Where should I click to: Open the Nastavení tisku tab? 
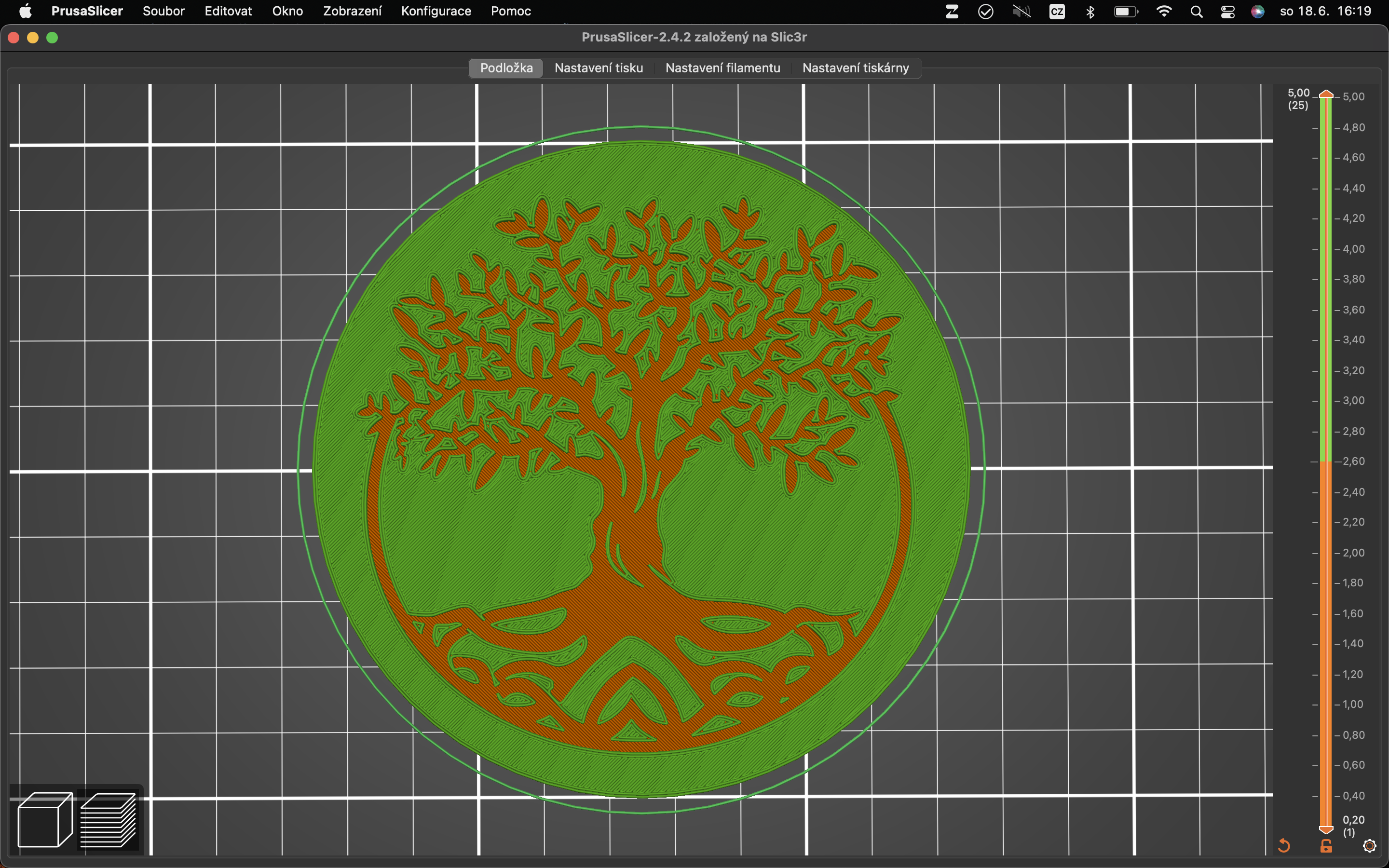click(599, 68)
